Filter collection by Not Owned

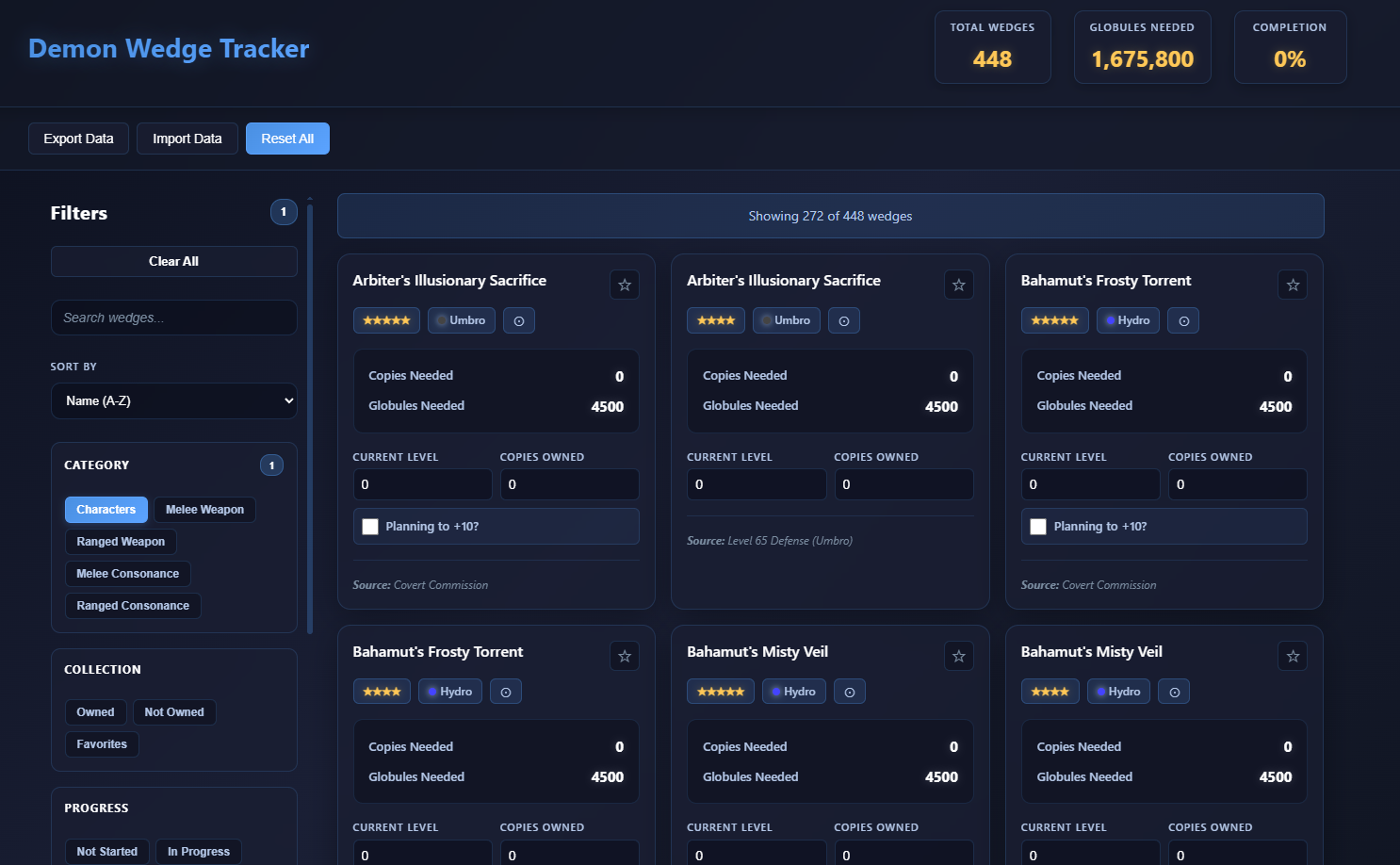point(174,712)
